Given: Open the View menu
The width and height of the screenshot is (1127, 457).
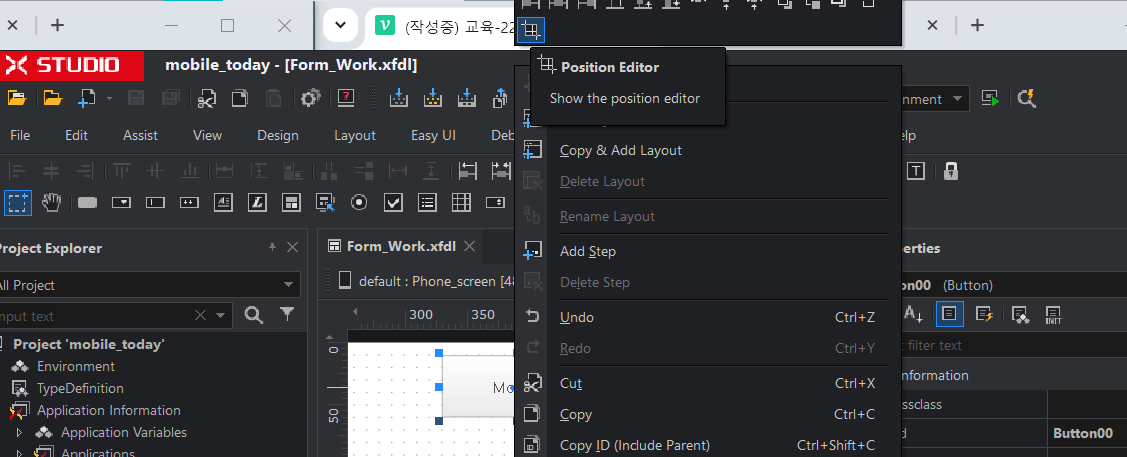Looking at the screenshot, I should (x=208, y=135).
